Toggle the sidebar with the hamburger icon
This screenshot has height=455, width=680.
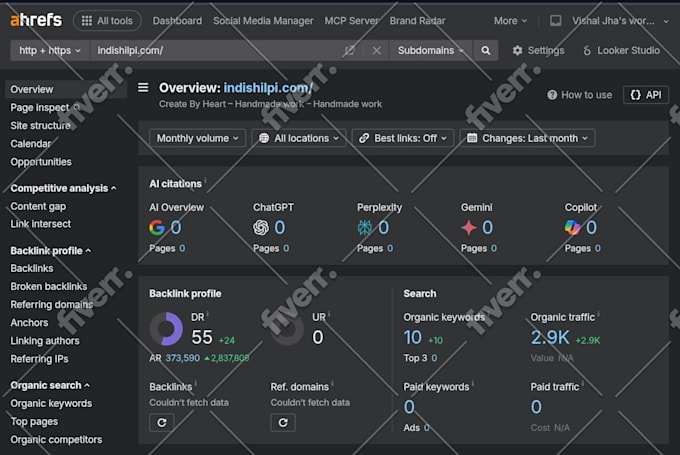point(143,88)
